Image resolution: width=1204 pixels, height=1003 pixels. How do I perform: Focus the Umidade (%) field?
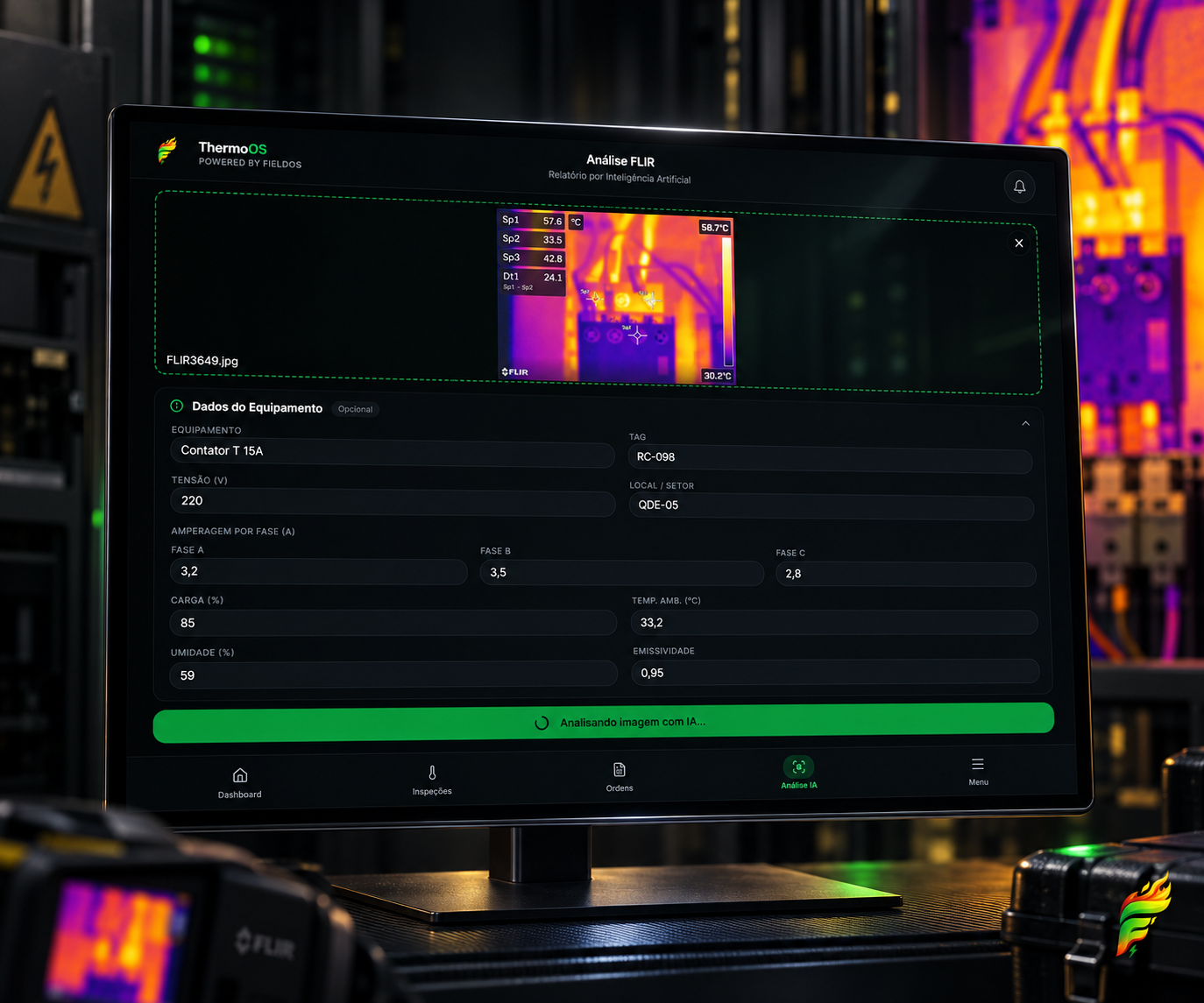click(393, 675)
